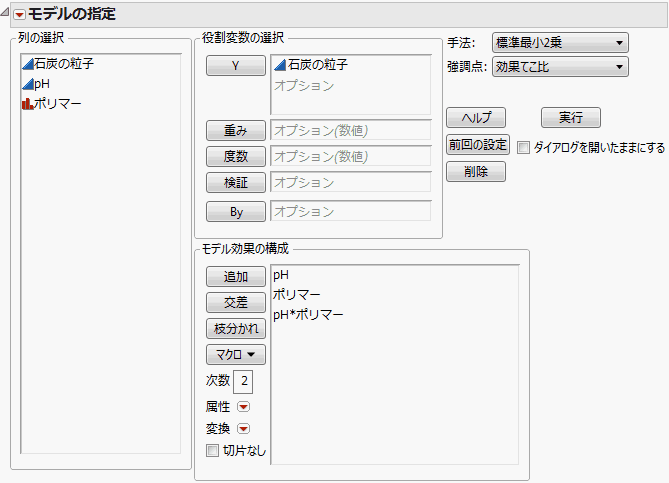Screen dimensions: 669x483
Task: Click the 重み オプション(数値) field
Action: 351,131
